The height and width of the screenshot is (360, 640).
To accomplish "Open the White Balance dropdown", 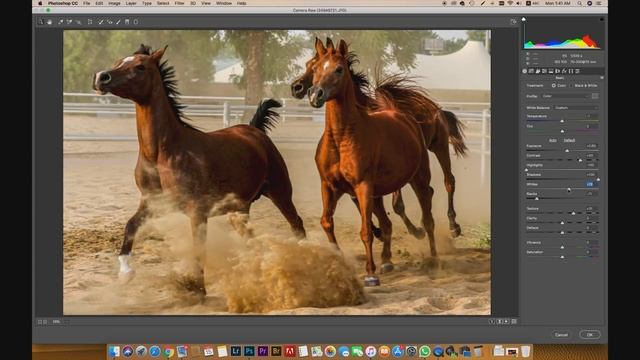I will click(x=576, y=108).
